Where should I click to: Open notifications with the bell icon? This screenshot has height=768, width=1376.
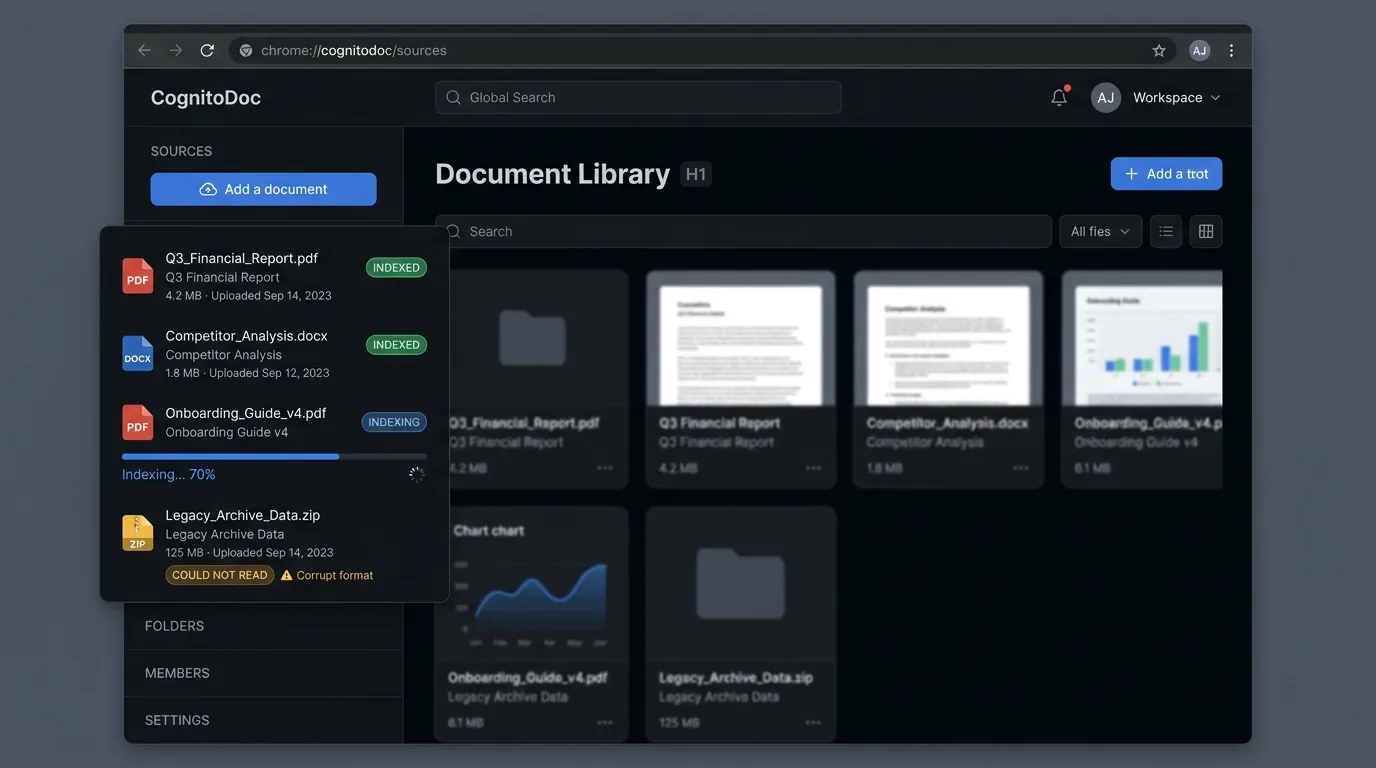point(1059,97)
